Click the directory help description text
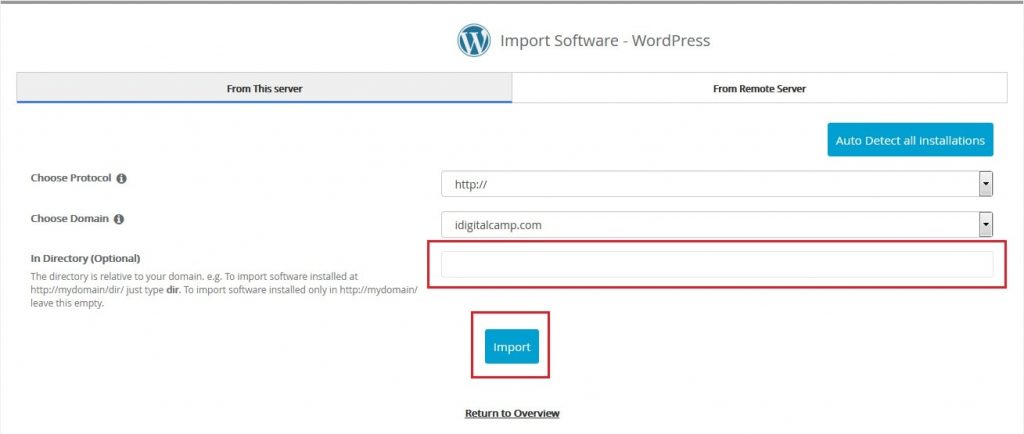The height and width of the screenshot is (434, 1024). coord(224,290)
